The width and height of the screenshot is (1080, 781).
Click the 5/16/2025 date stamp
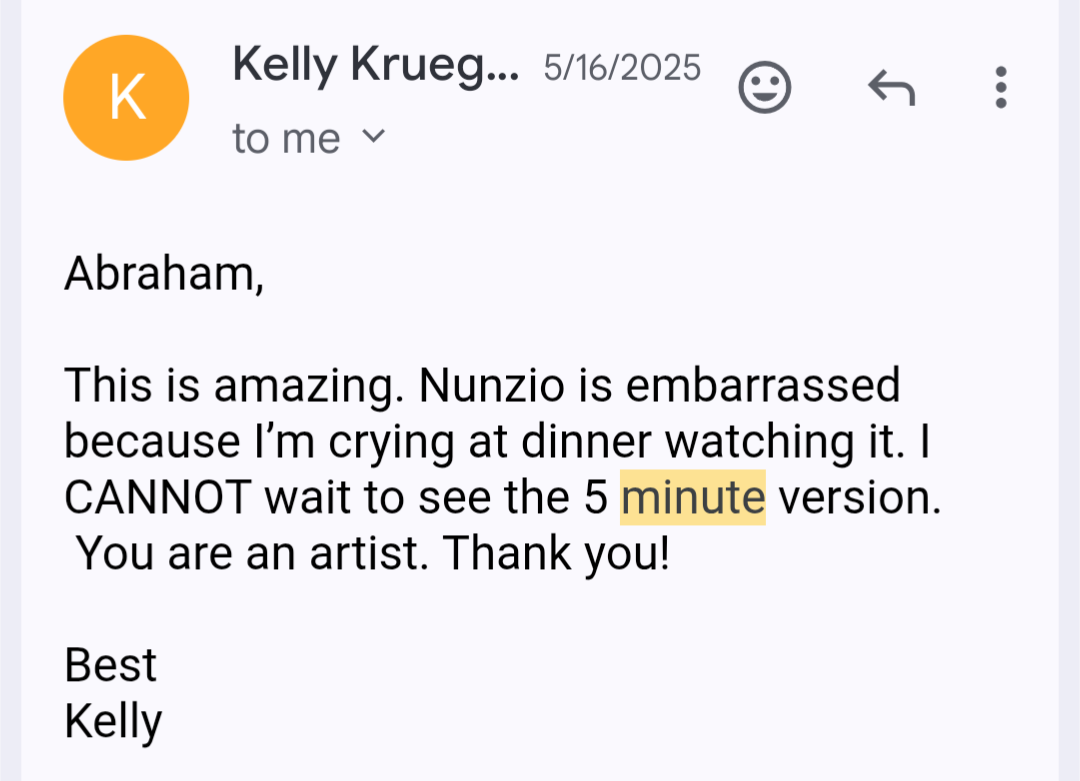(622, 68)
